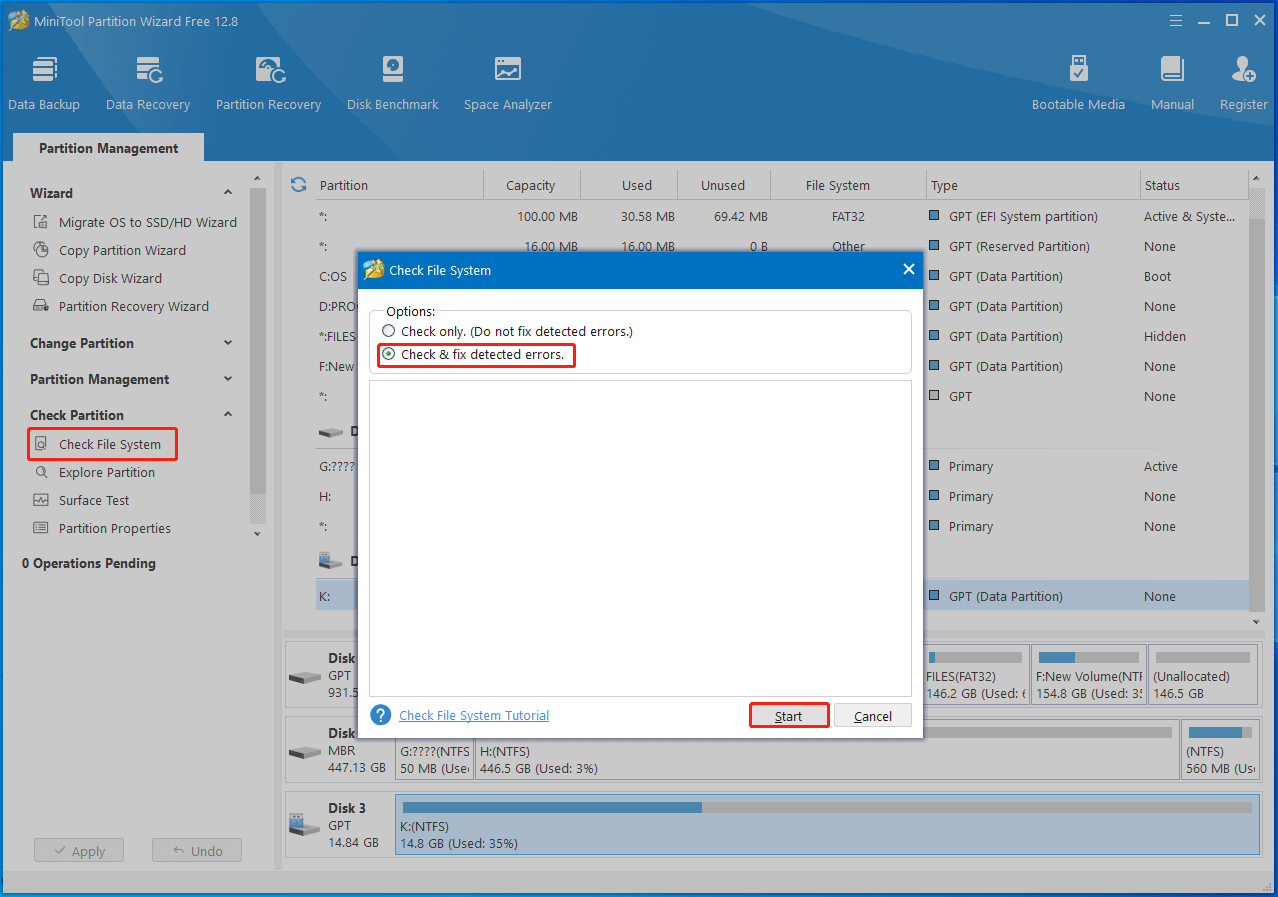Create Bootable Media
The height and width of the screenshot is (897, 1278).
coord(1078,83)
